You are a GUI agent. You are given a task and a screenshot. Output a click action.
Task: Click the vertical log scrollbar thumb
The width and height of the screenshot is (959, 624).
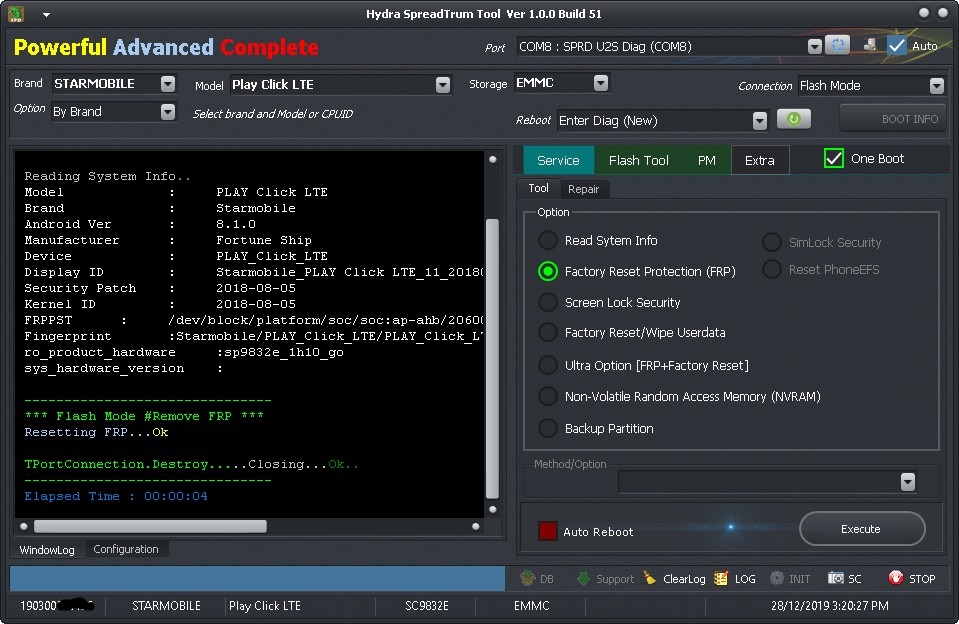click(492, 358)
